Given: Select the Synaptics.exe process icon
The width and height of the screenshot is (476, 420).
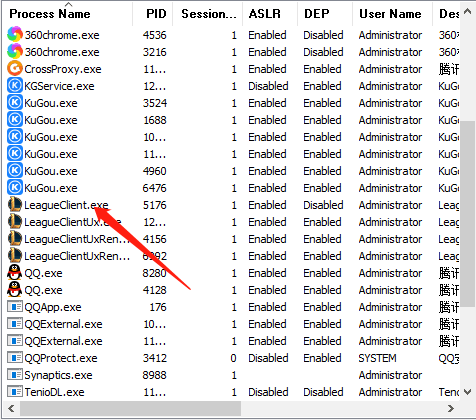Looking at the screenshot, I should point(15,375).
